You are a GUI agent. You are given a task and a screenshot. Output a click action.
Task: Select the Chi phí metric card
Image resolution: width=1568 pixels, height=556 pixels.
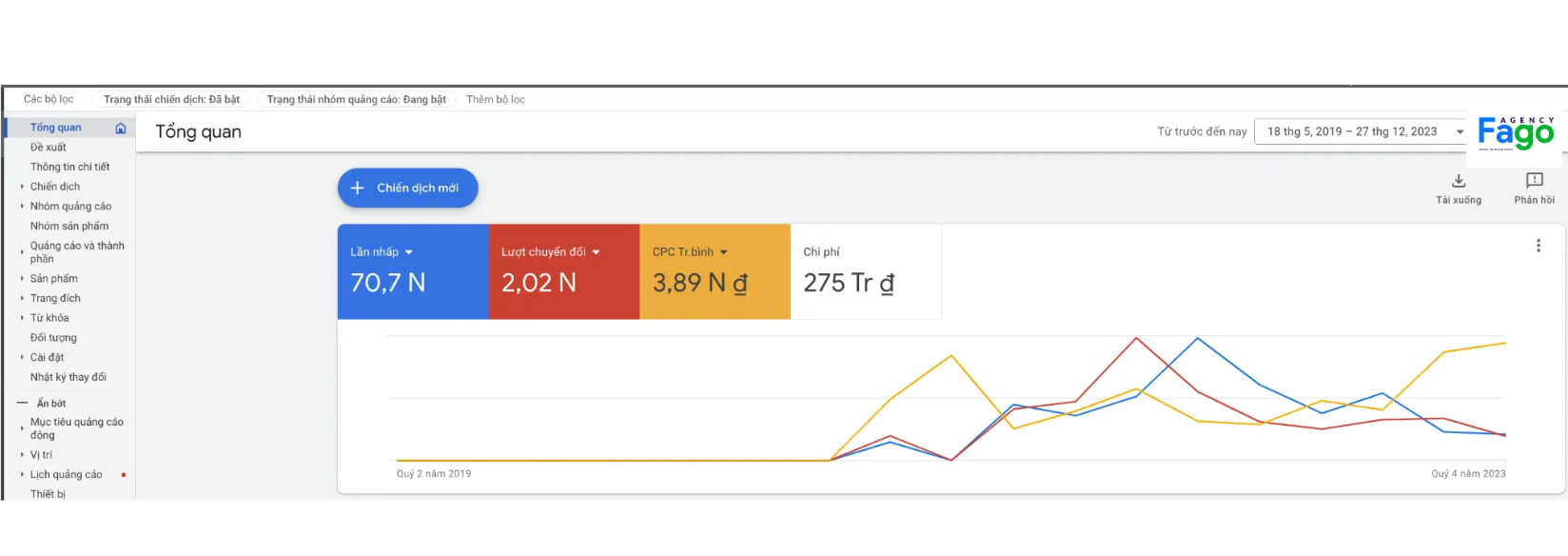point(865,271)
